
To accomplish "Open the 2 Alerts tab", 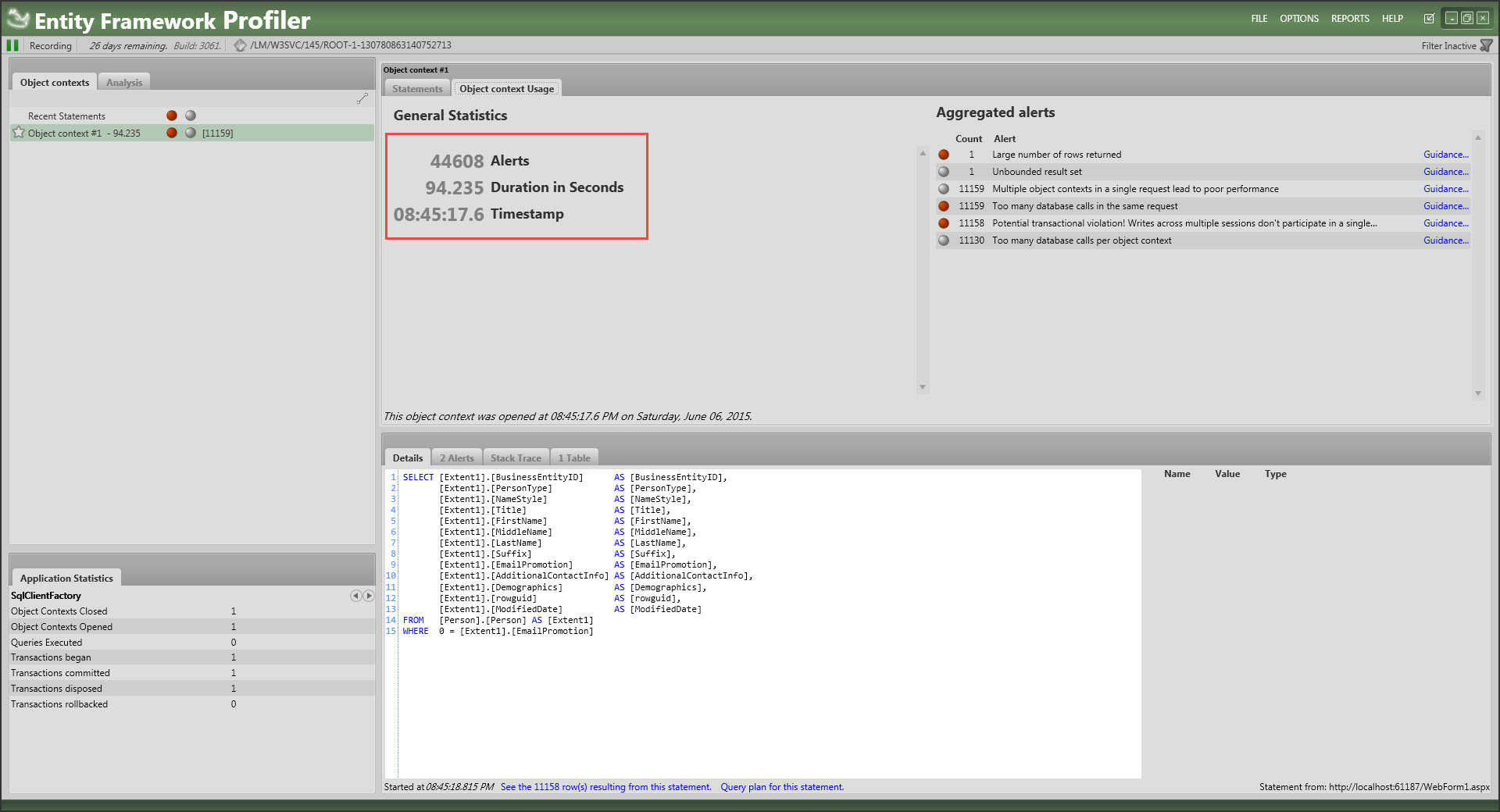I will pos(456,458).
